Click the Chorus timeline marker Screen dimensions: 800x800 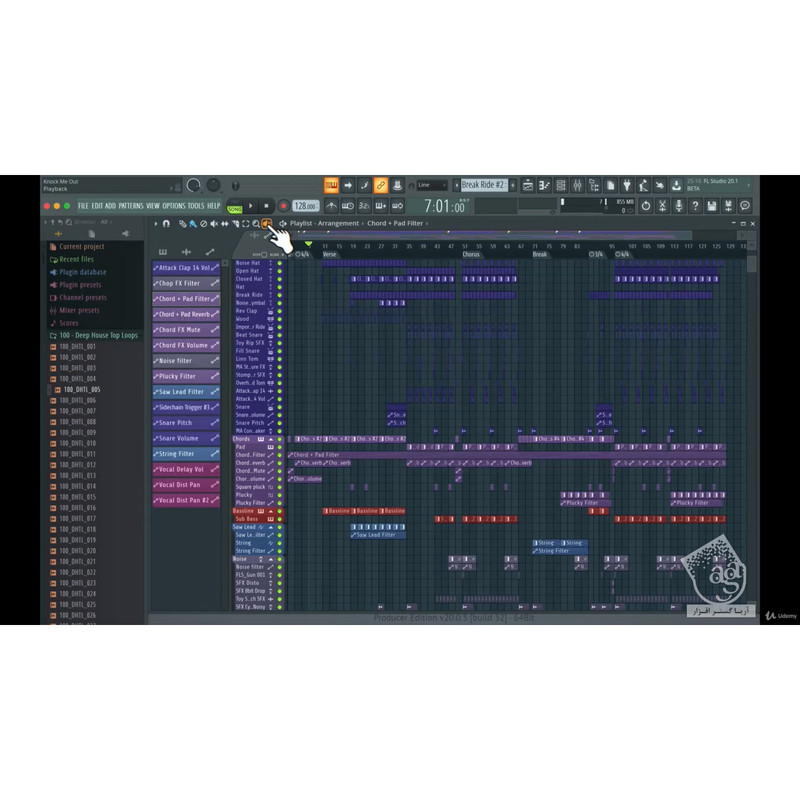(x=471, y=254)
